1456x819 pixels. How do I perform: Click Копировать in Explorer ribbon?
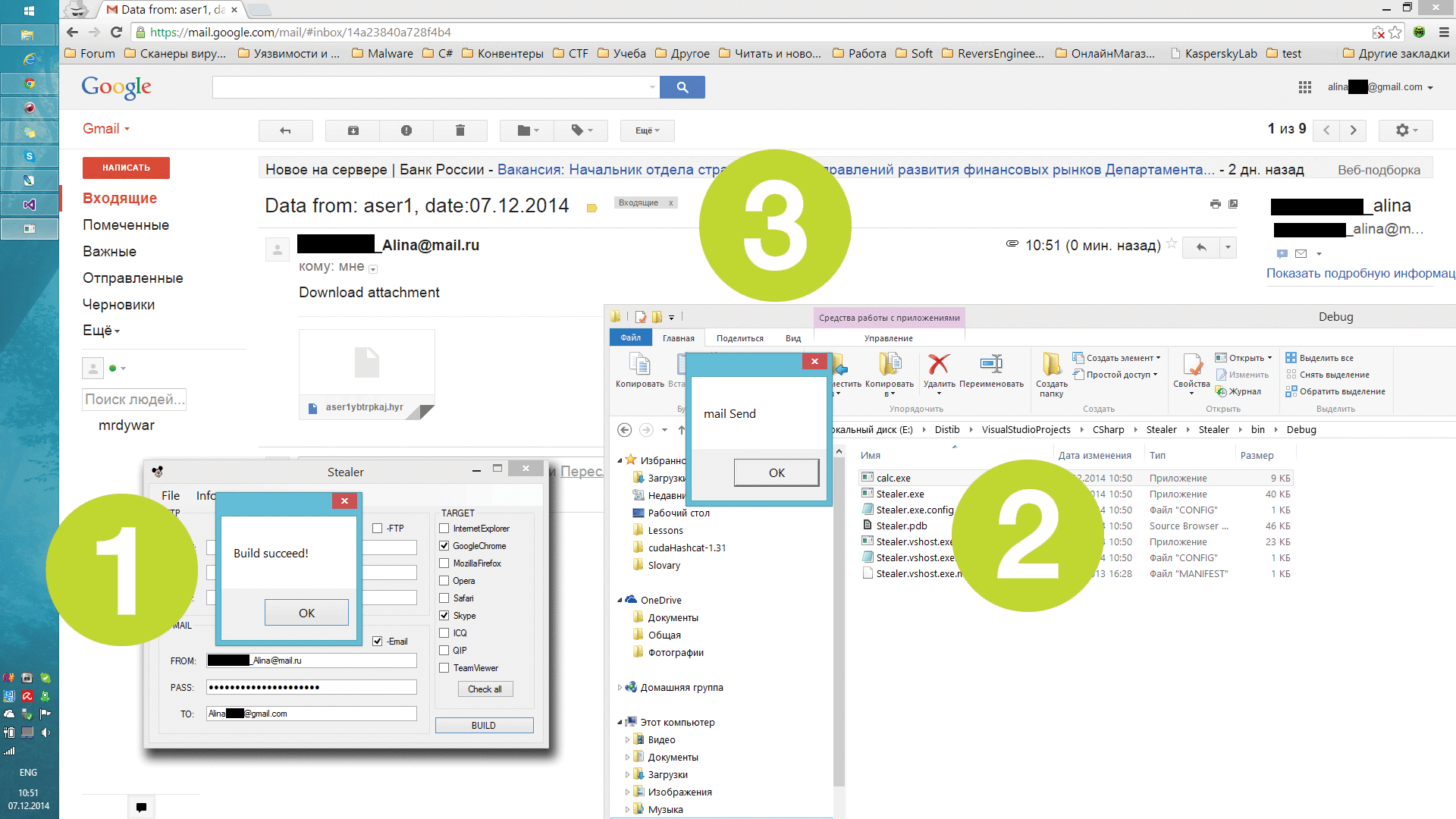[x=639, y=372]
